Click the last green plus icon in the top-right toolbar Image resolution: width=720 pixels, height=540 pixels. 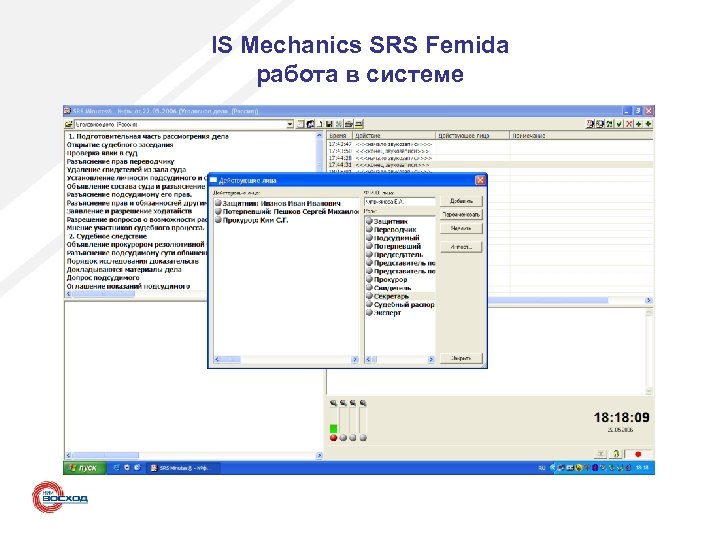coord(648,124)
